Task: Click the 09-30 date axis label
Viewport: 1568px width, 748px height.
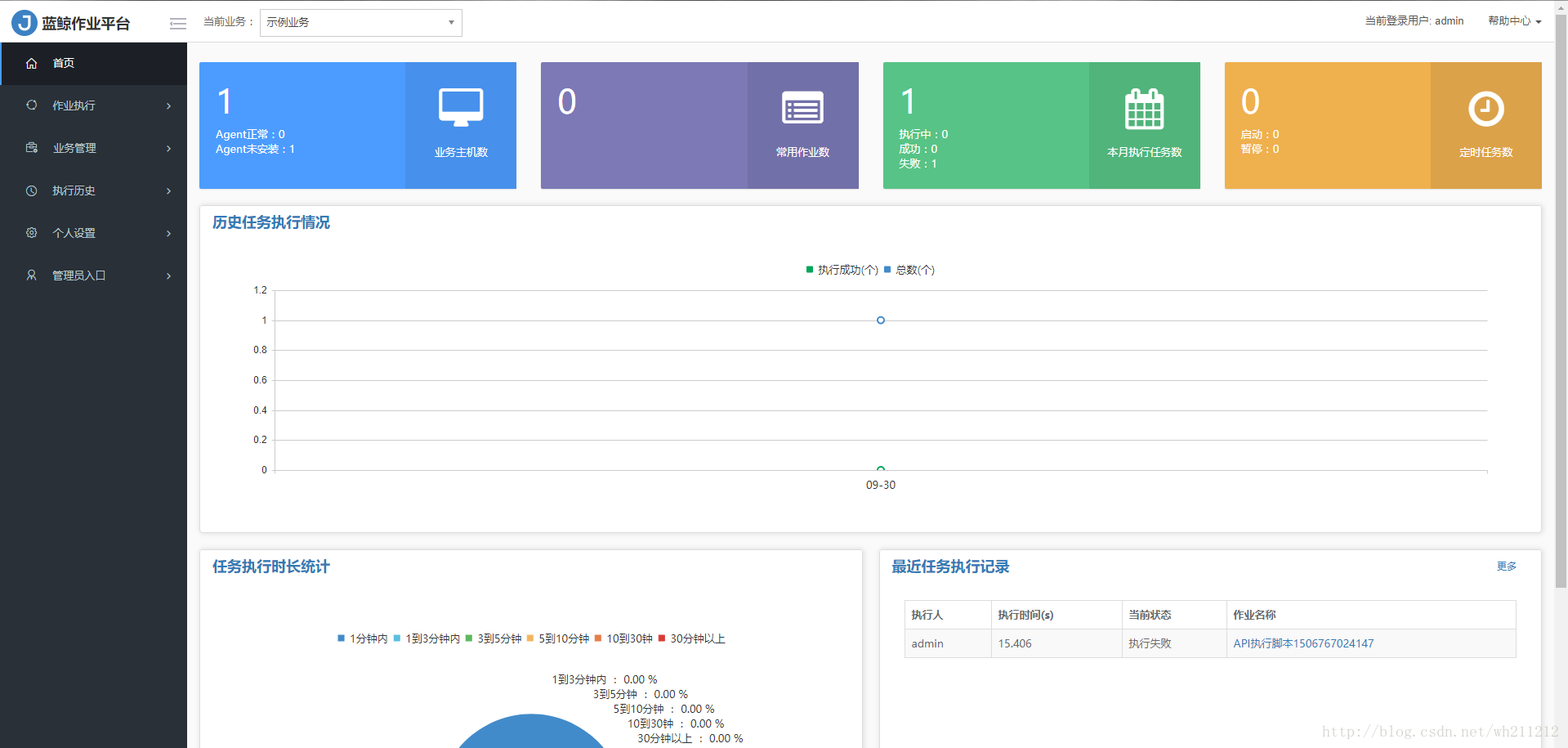Action: pyautogui.click(x=881, y=485)
